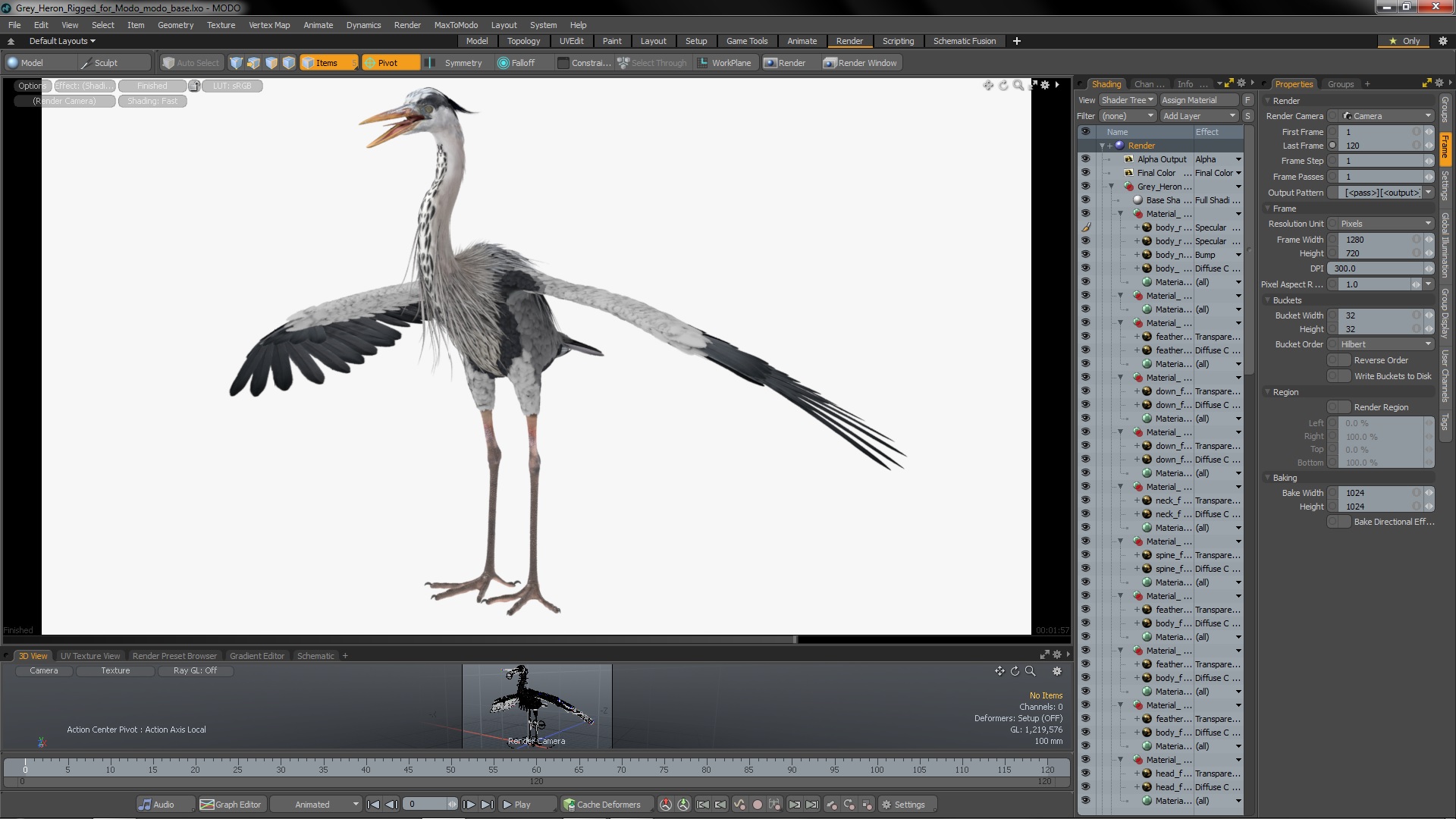
Task: Open Properties panel settings gear
Action: [1439, 83]
